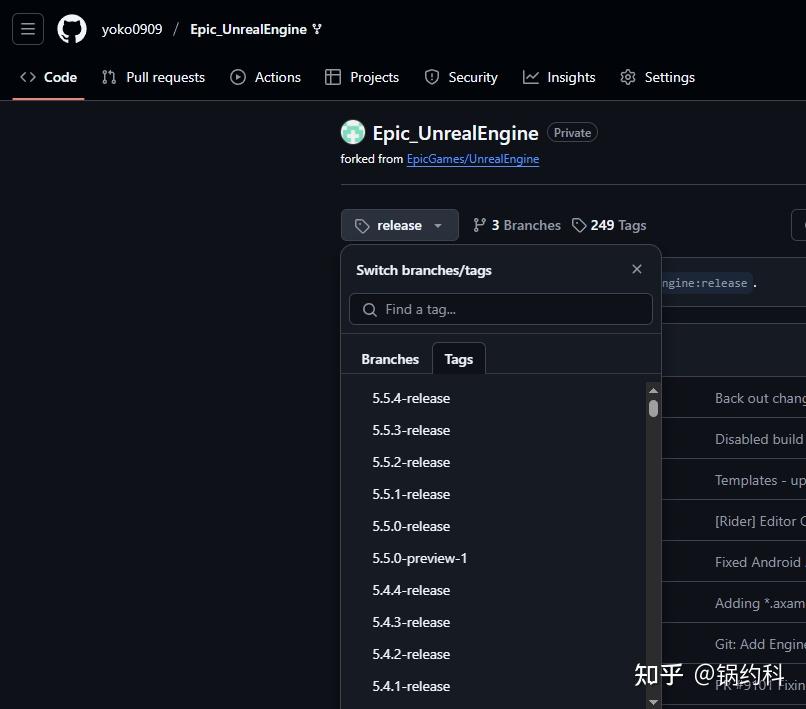Image resolution: width=806 pixels, height=709 pixels.
Task: Click the Projects table icon
Action: coord(333,77)
